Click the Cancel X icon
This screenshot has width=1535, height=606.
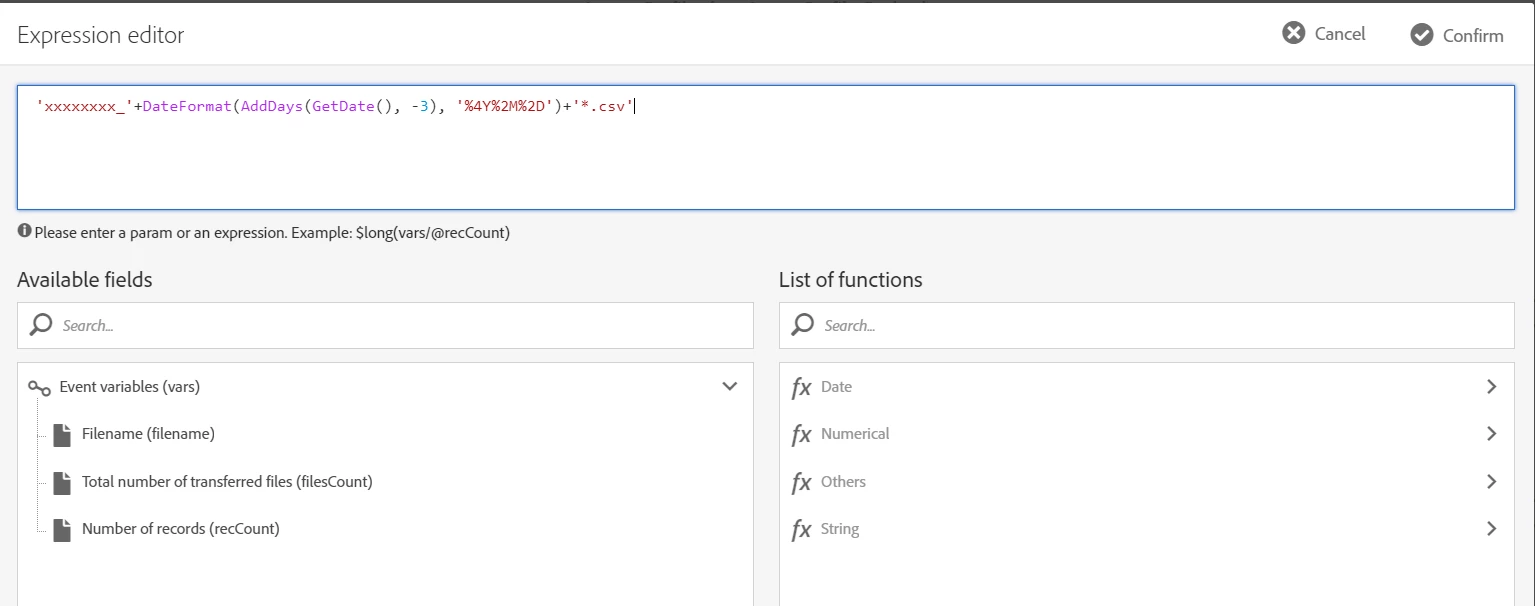point(1293,34)
